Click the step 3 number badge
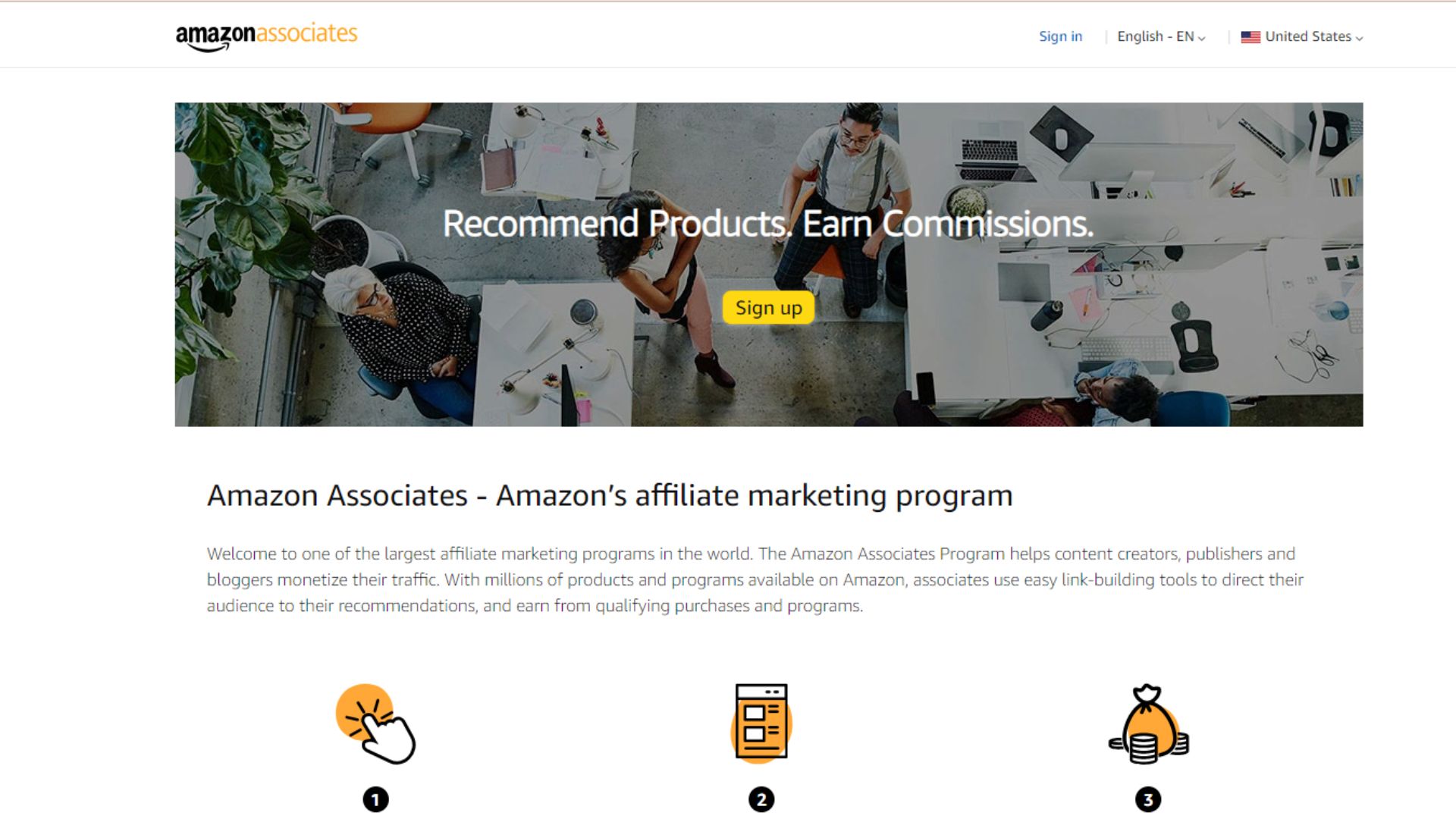Viewport: 1456px width, 819px height. (x=1148, y=799)
